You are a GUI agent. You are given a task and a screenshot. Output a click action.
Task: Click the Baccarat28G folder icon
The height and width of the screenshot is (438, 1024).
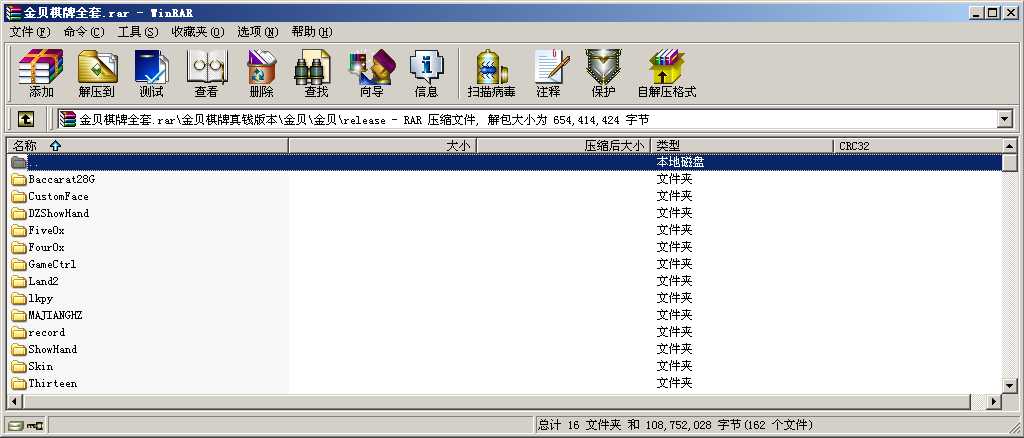(x=18, y=180)
